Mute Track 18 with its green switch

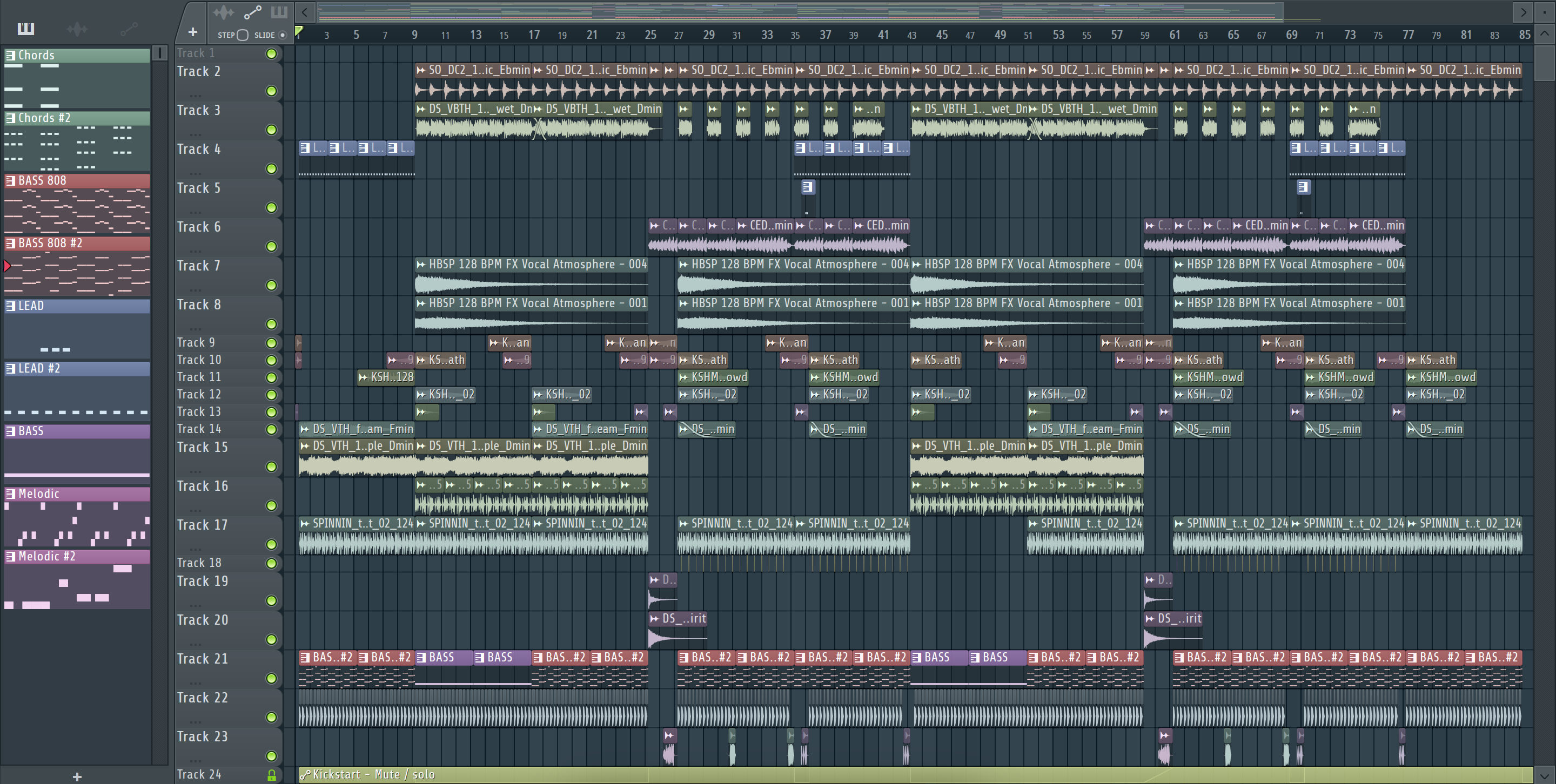click(x=272, y=563)
